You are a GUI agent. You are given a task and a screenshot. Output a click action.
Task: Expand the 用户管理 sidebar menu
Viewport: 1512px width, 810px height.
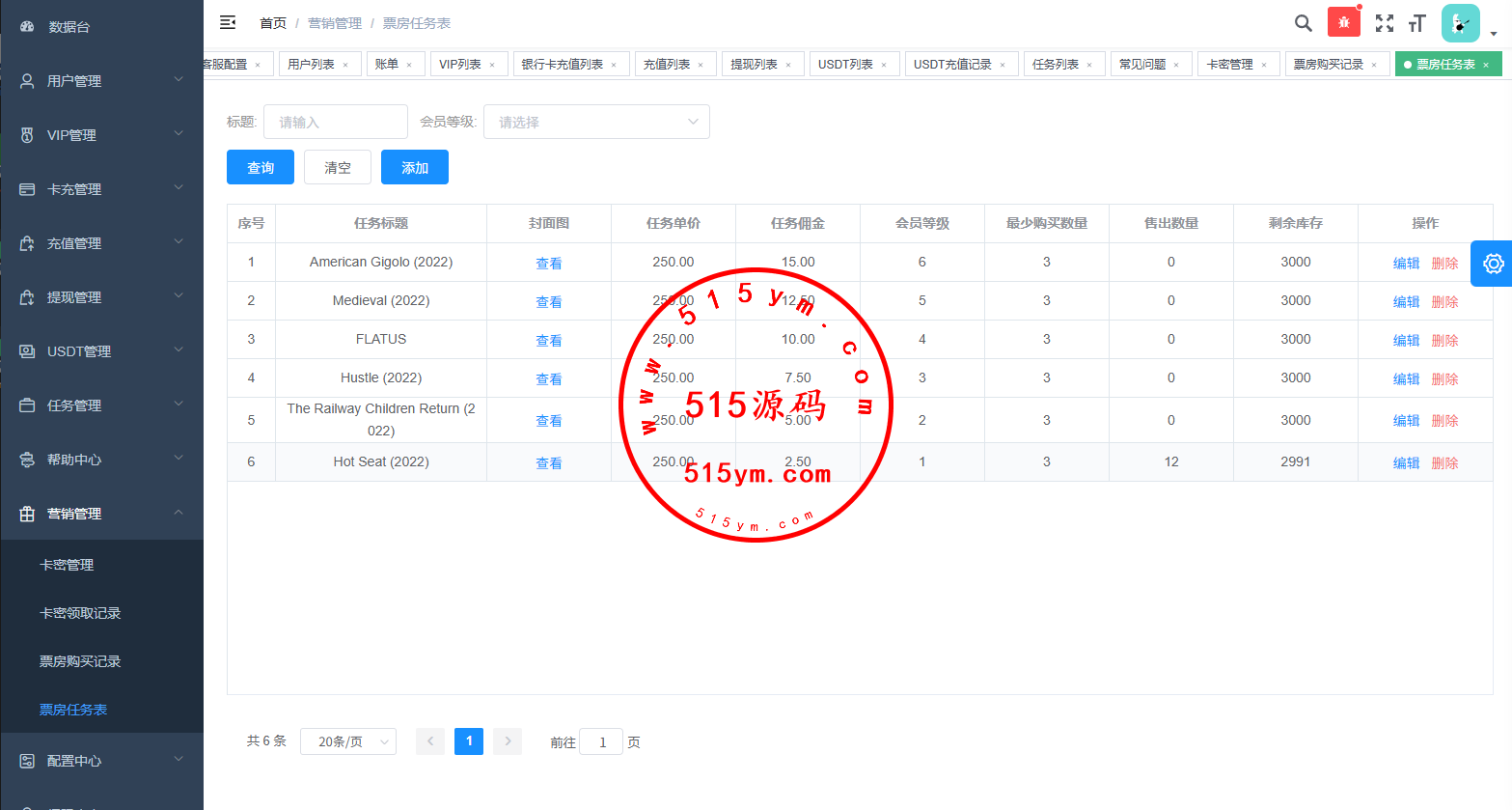(101, 81)
